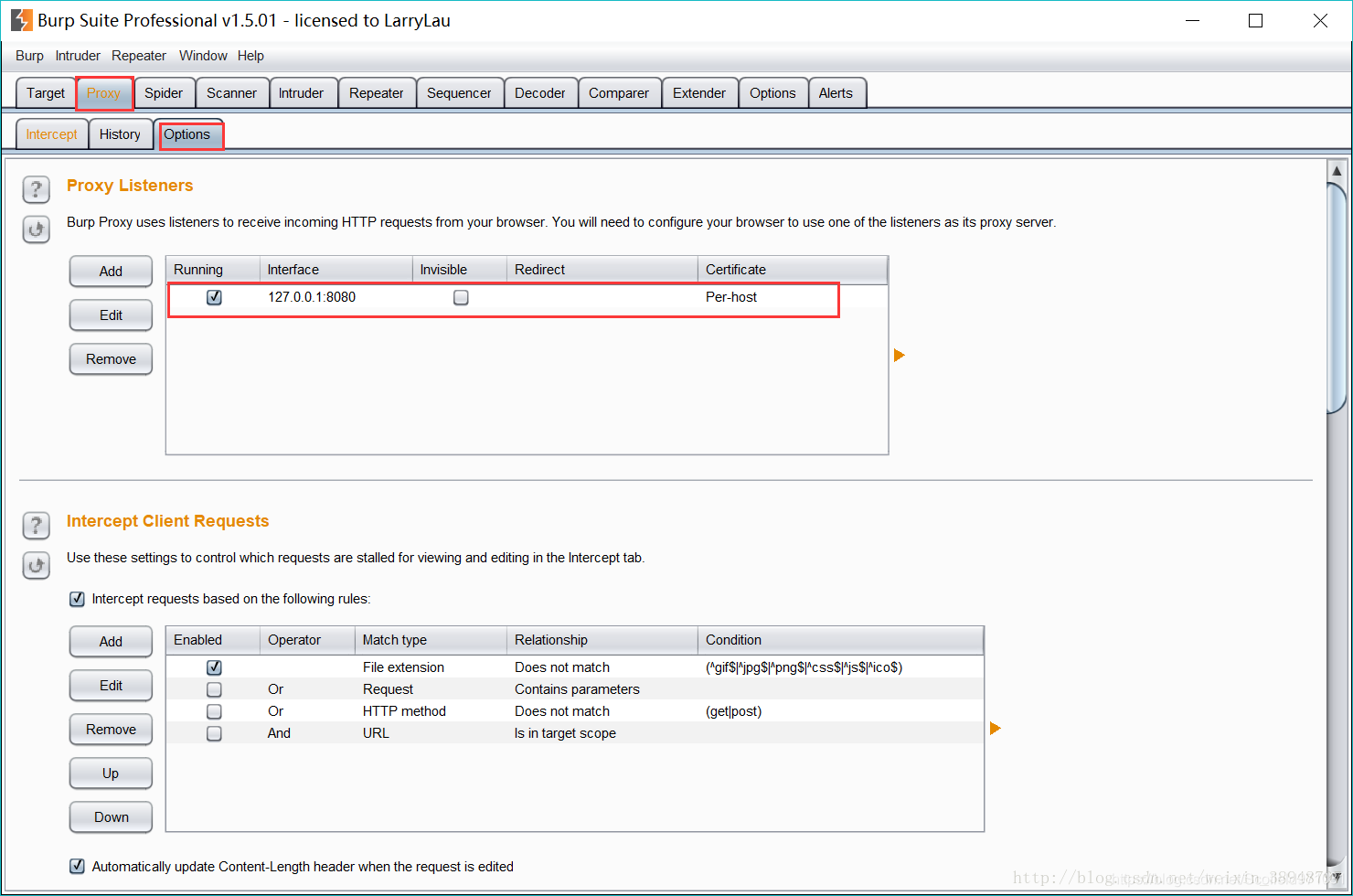Viewport: 1353px width, 896px height.
Task: Move the intercept rule Up
Action: (111, 773)
